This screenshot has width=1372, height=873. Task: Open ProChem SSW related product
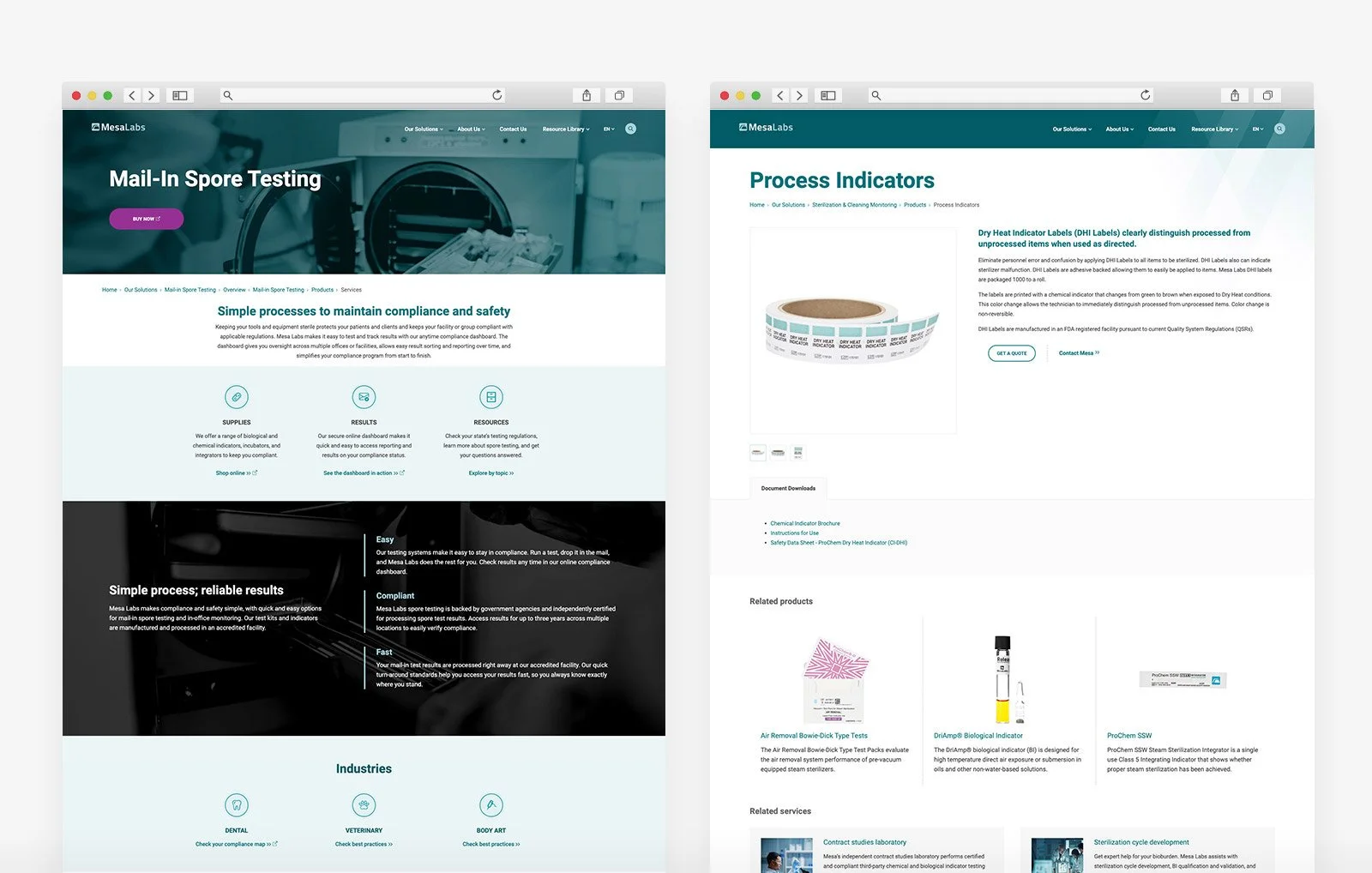point(1129,736)
